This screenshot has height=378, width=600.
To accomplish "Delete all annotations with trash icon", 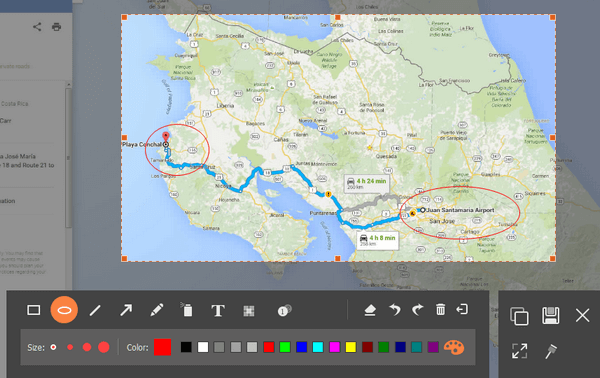I will [440, 309].
